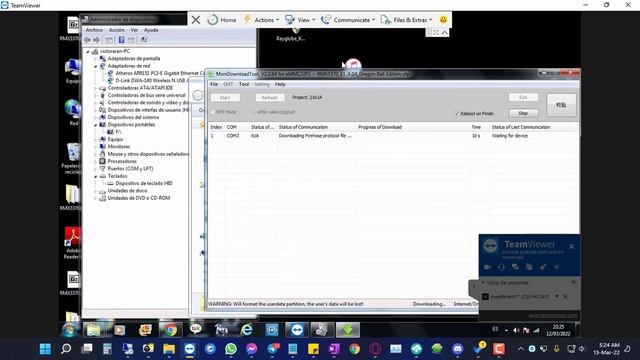Click the Refresh button in MsmDownloadTool

(x=269, y=98)
